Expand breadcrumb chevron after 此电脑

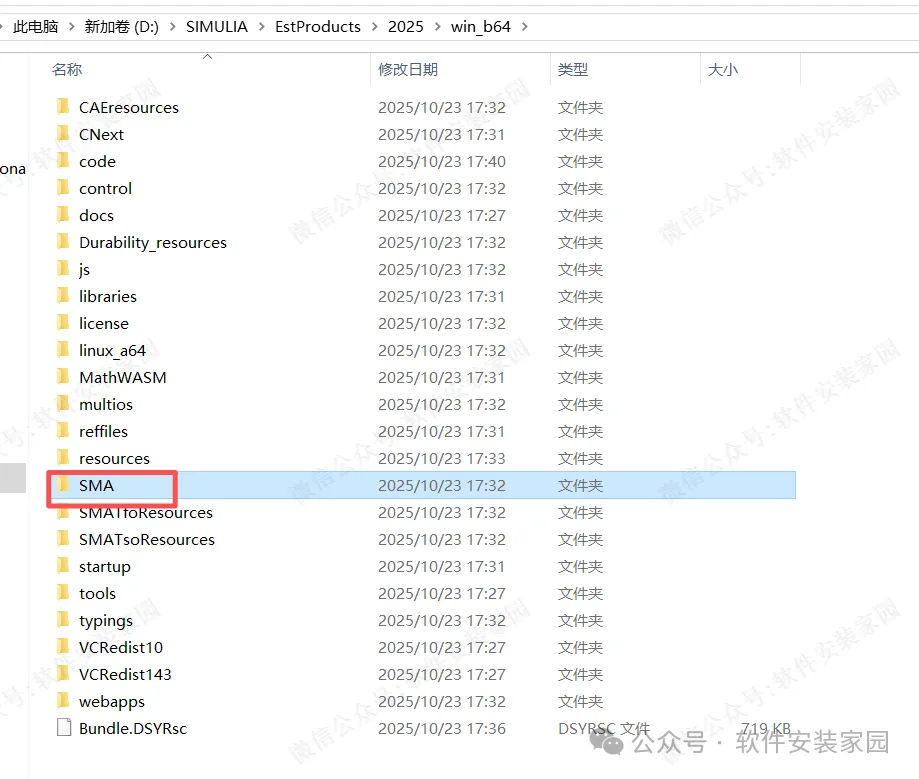72,26
